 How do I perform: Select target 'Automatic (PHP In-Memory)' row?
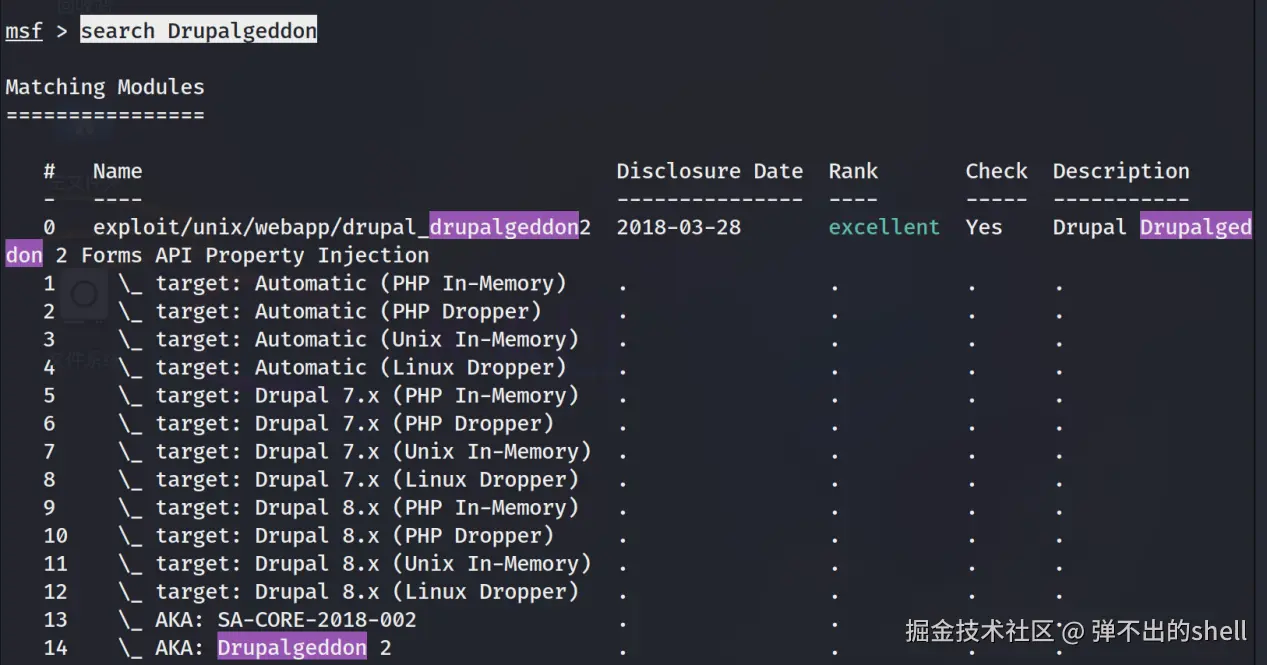[x=360, y=283]
